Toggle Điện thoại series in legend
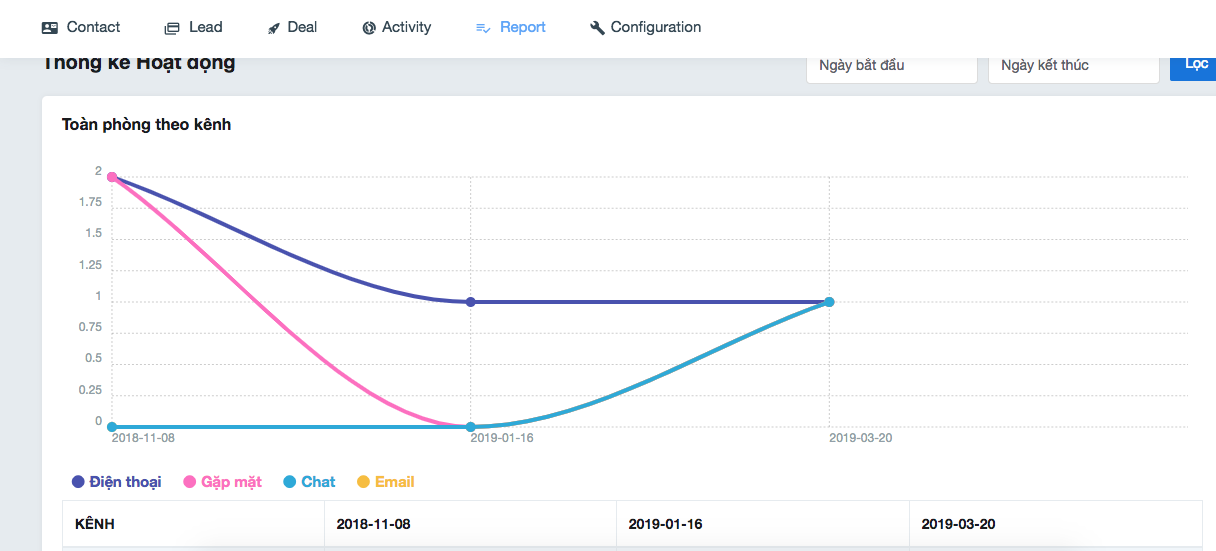 (116, 482)
